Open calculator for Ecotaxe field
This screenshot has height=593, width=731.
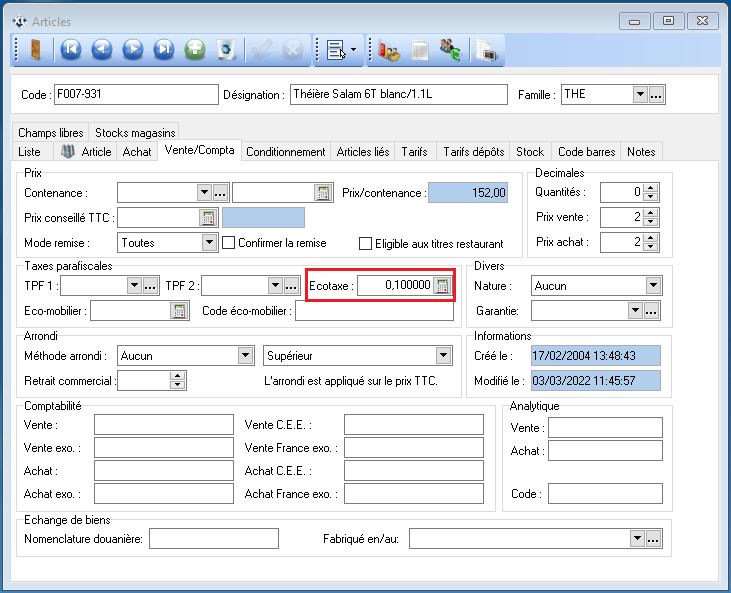click(x=441, y=285)
